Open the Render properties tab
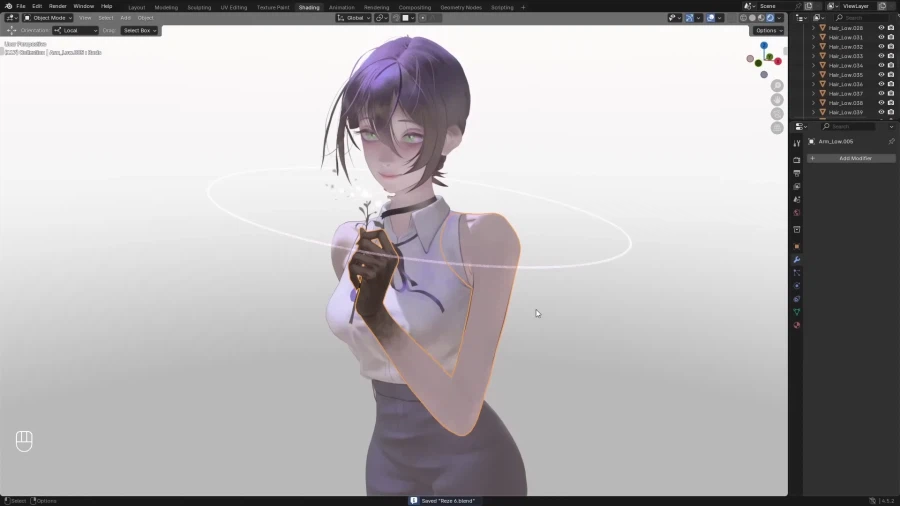900x506 pixels. pyautogui.click(x=797, y=160)
